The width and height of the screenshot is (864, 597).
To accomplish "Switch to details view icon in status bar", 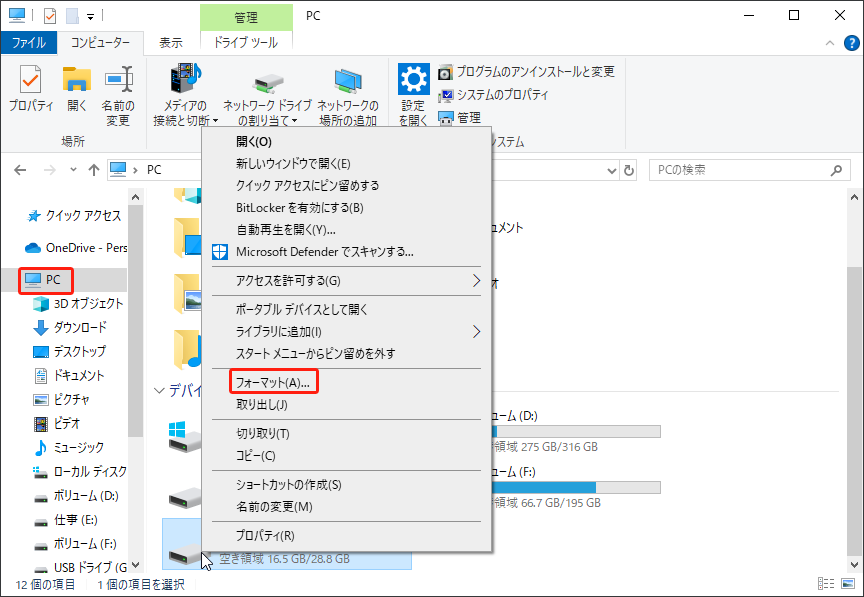I will 826,584.
